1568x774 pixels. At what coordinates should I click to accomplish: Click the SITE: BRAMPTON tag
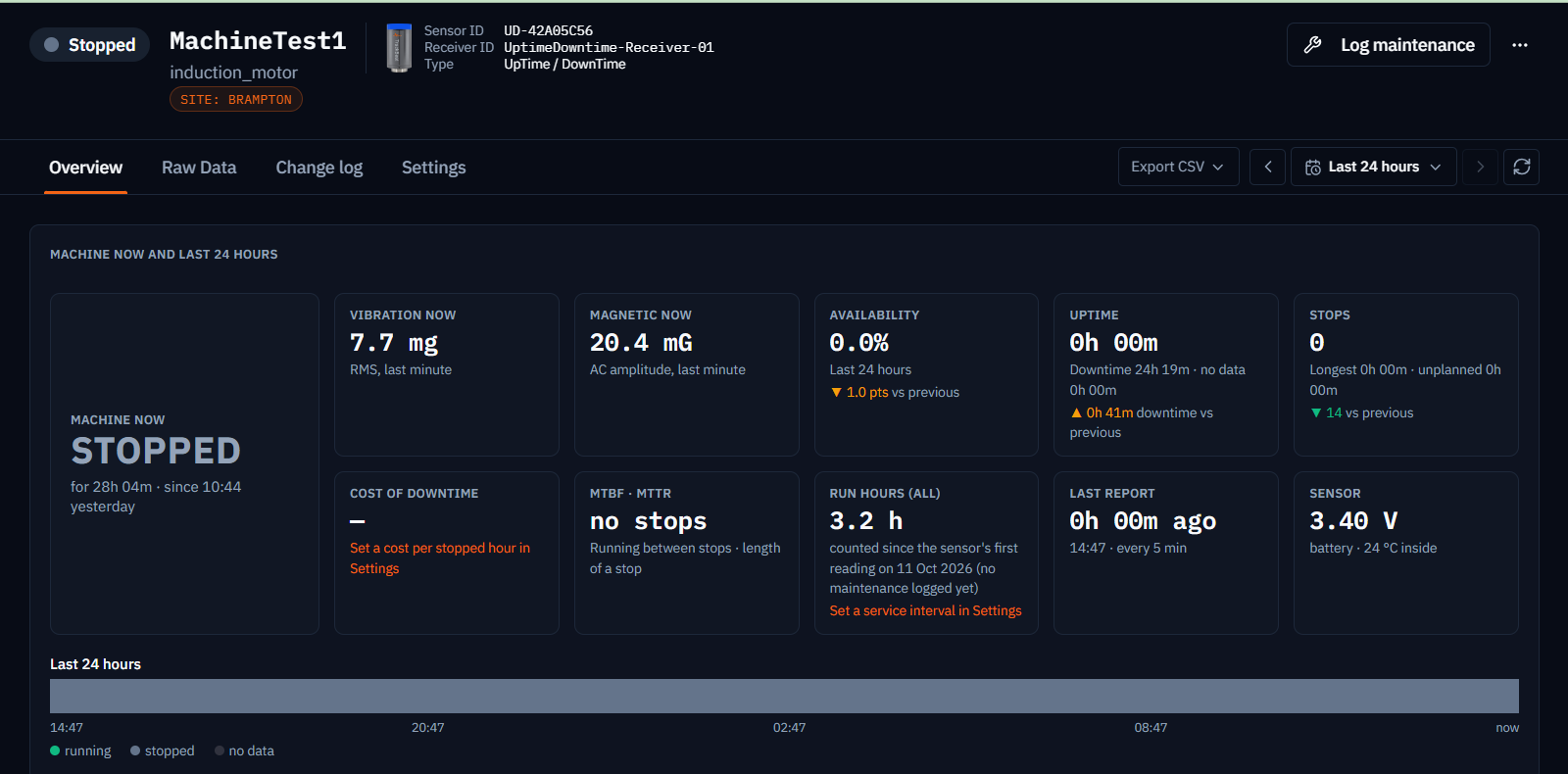(x=236, y=100)
